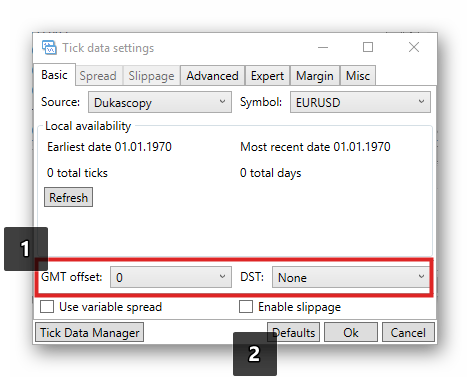This screenshot has width=470, height=377.
Task: Click the 'GMT offset:' label
Action: tap(72, 277)
